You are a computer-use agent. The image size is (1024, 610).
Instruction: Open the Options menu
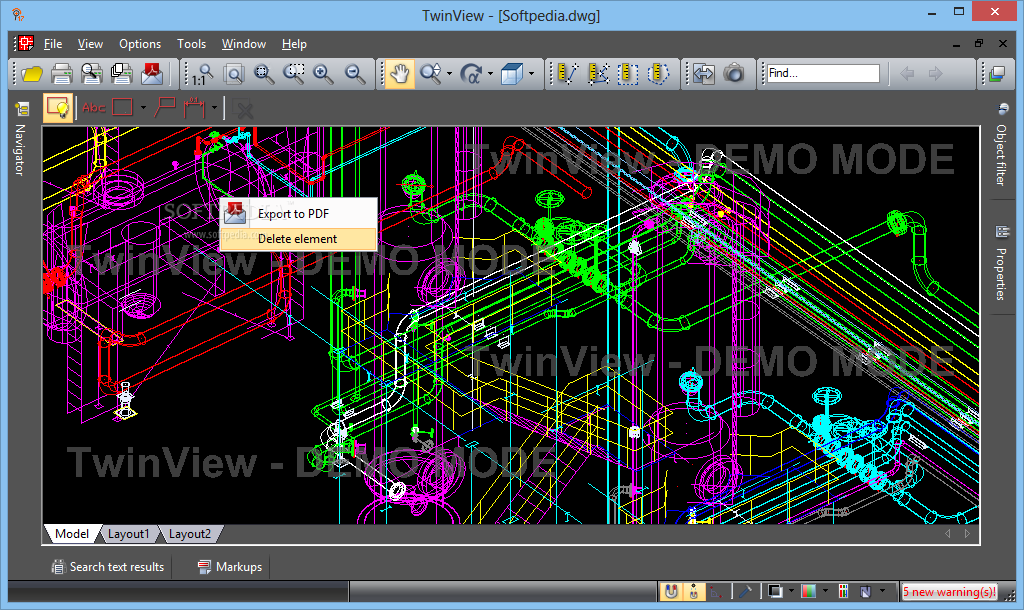(140, 44)
